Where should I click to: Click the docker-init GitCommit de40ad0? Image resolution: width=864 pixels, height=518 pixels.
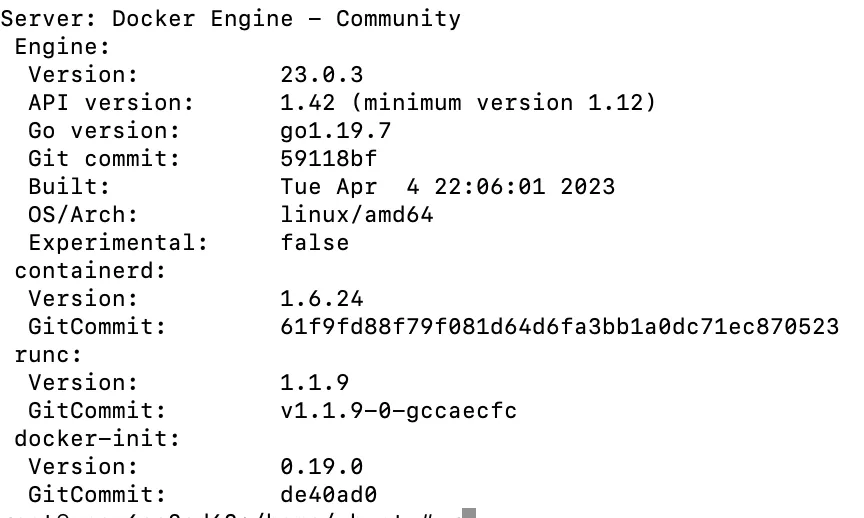pos(329,494)
